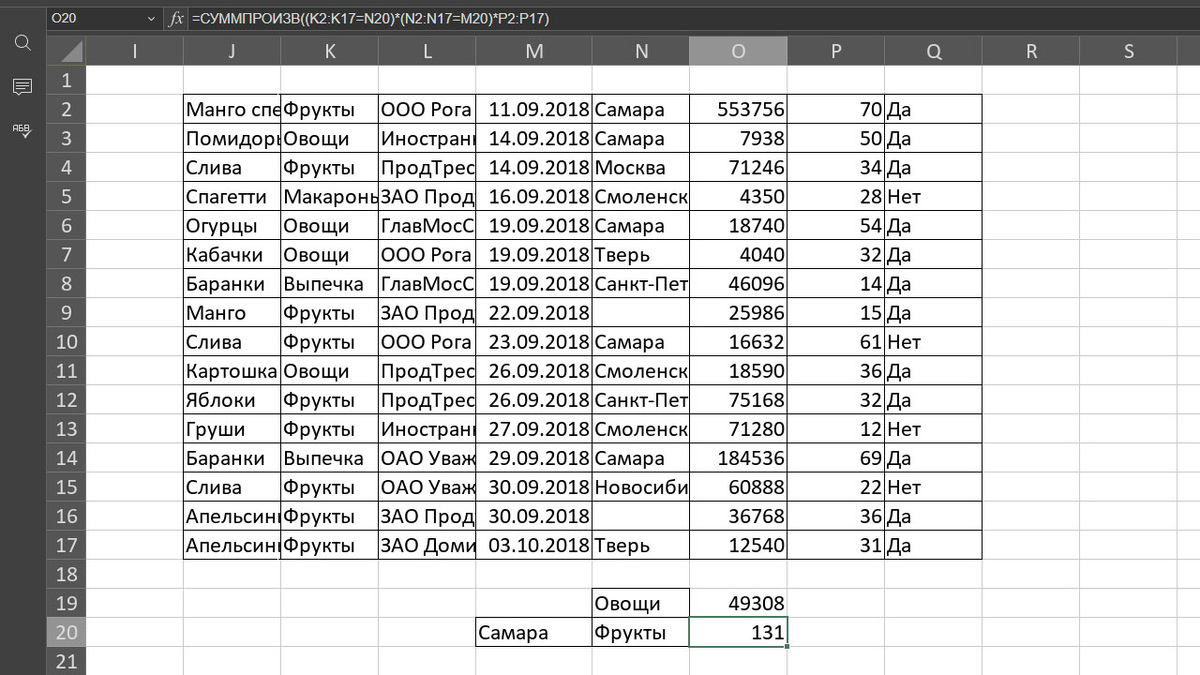Select column I header

(135, 52)
